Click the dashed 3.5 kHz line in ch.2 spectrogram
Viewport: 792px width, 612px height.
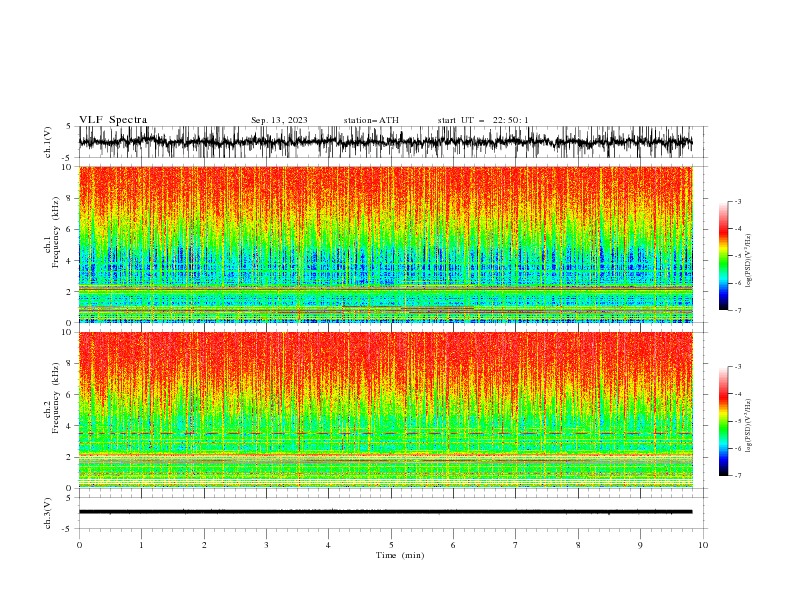click(385, 433)
